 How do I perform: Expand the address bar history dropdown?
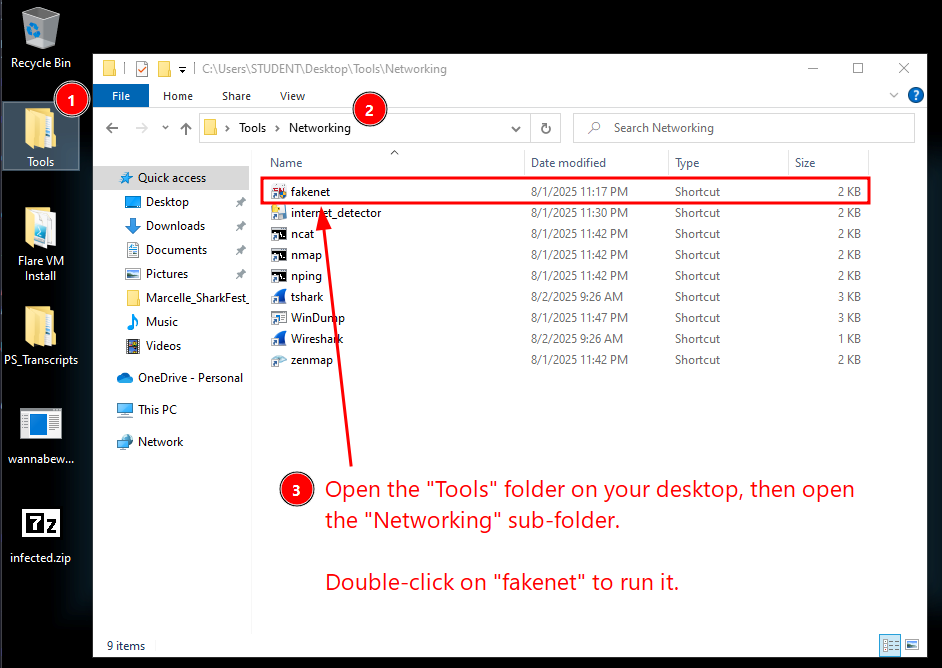[516, 128]
